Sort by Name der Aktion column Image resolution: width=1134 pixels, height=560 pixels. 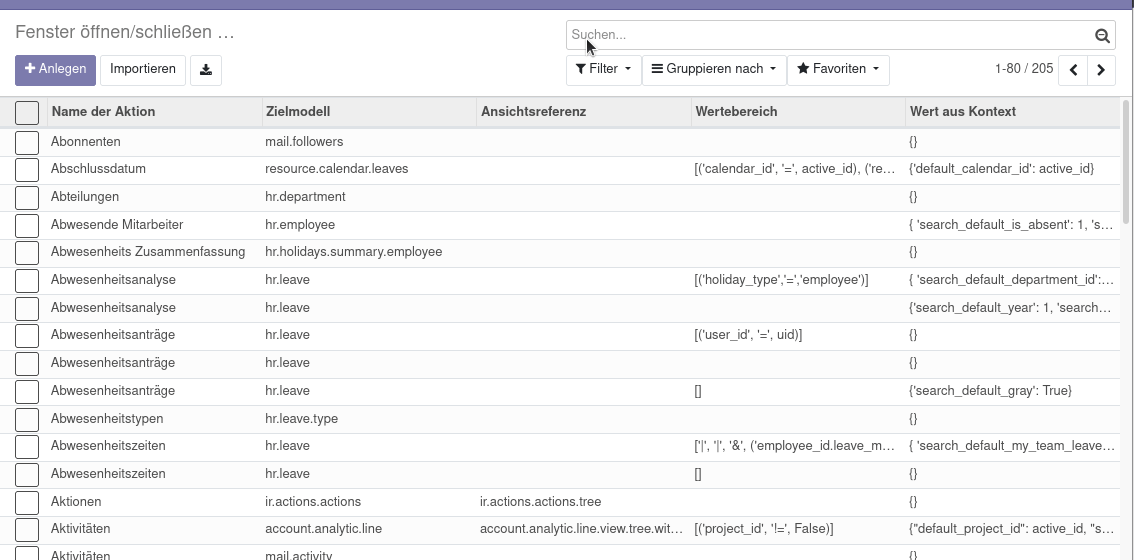tap(103, 112)
